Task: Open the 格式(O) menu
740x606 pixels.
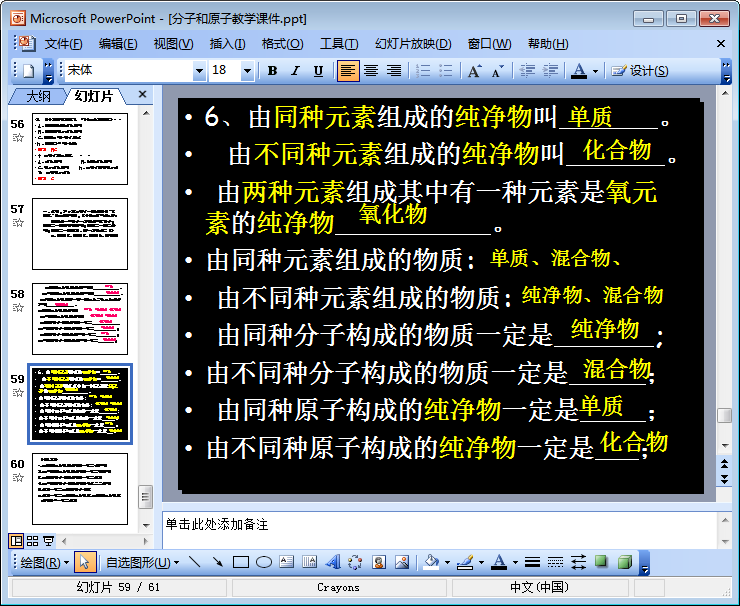Action: (x=282, y=44)
